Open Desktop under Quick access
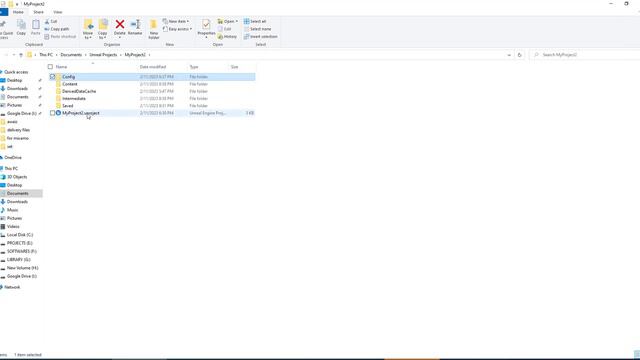Image resolution: width=640 pixels, height=360 pixels. 14,80
